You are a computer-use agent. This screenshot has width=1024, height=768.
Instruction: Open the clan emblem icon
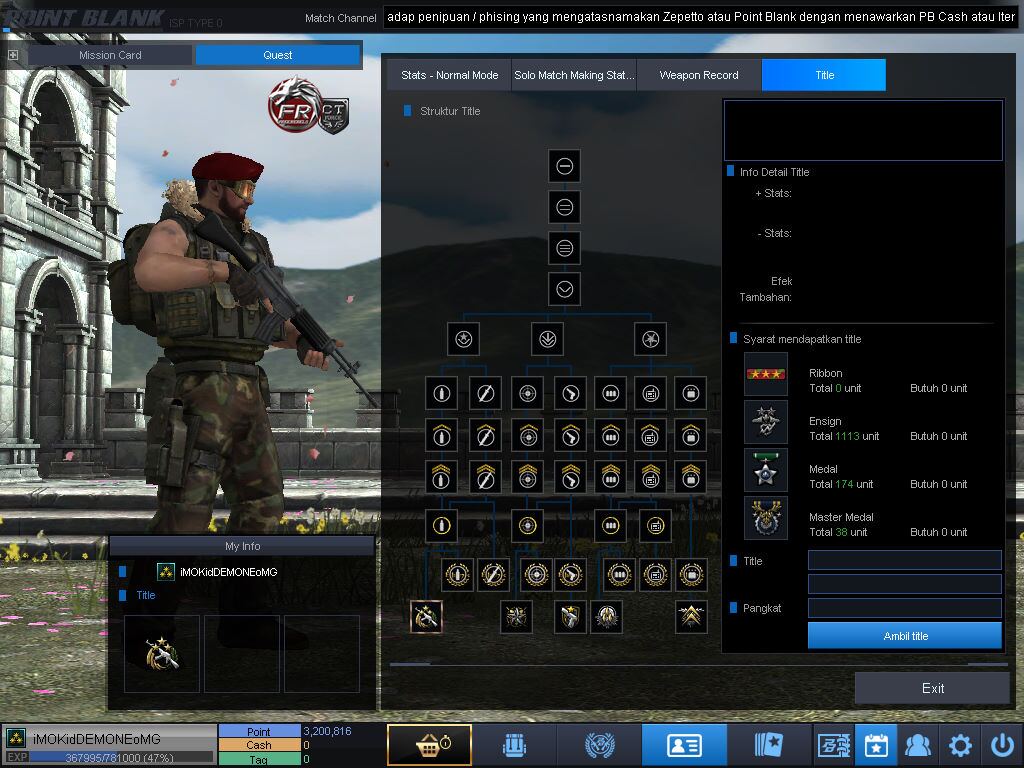[599, 744]
